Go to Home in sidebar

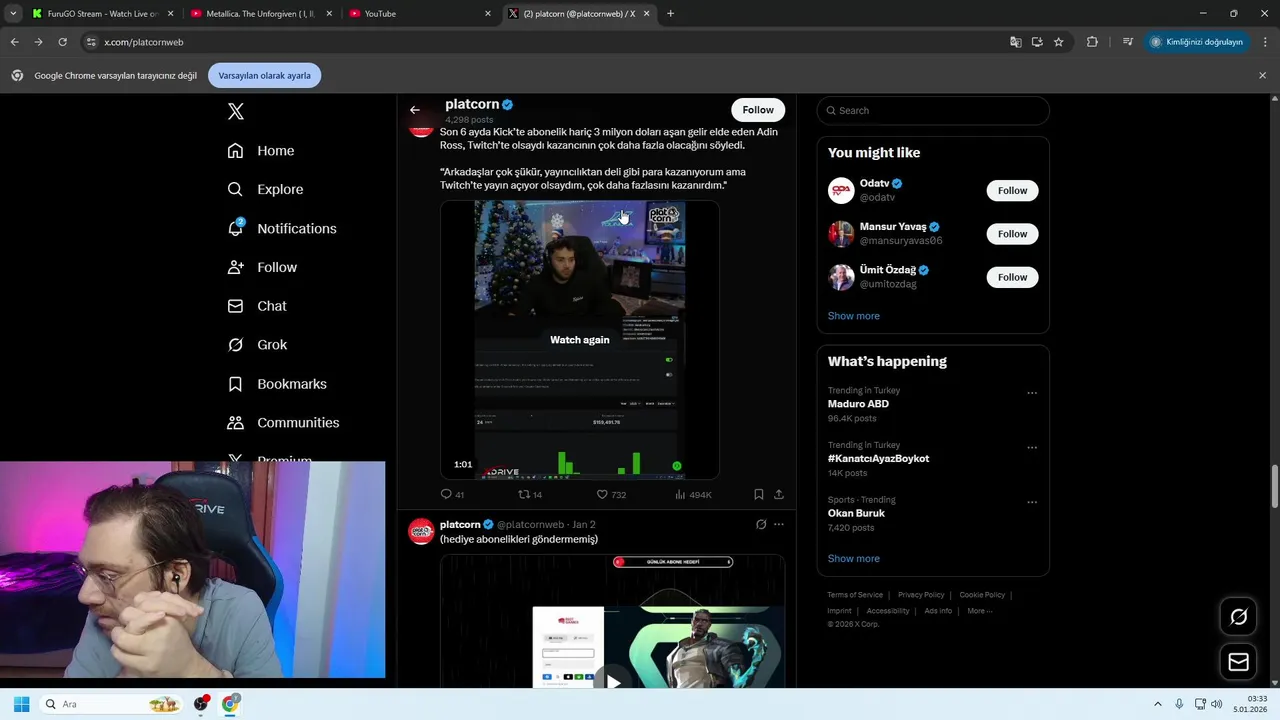[x=261, y=151]
